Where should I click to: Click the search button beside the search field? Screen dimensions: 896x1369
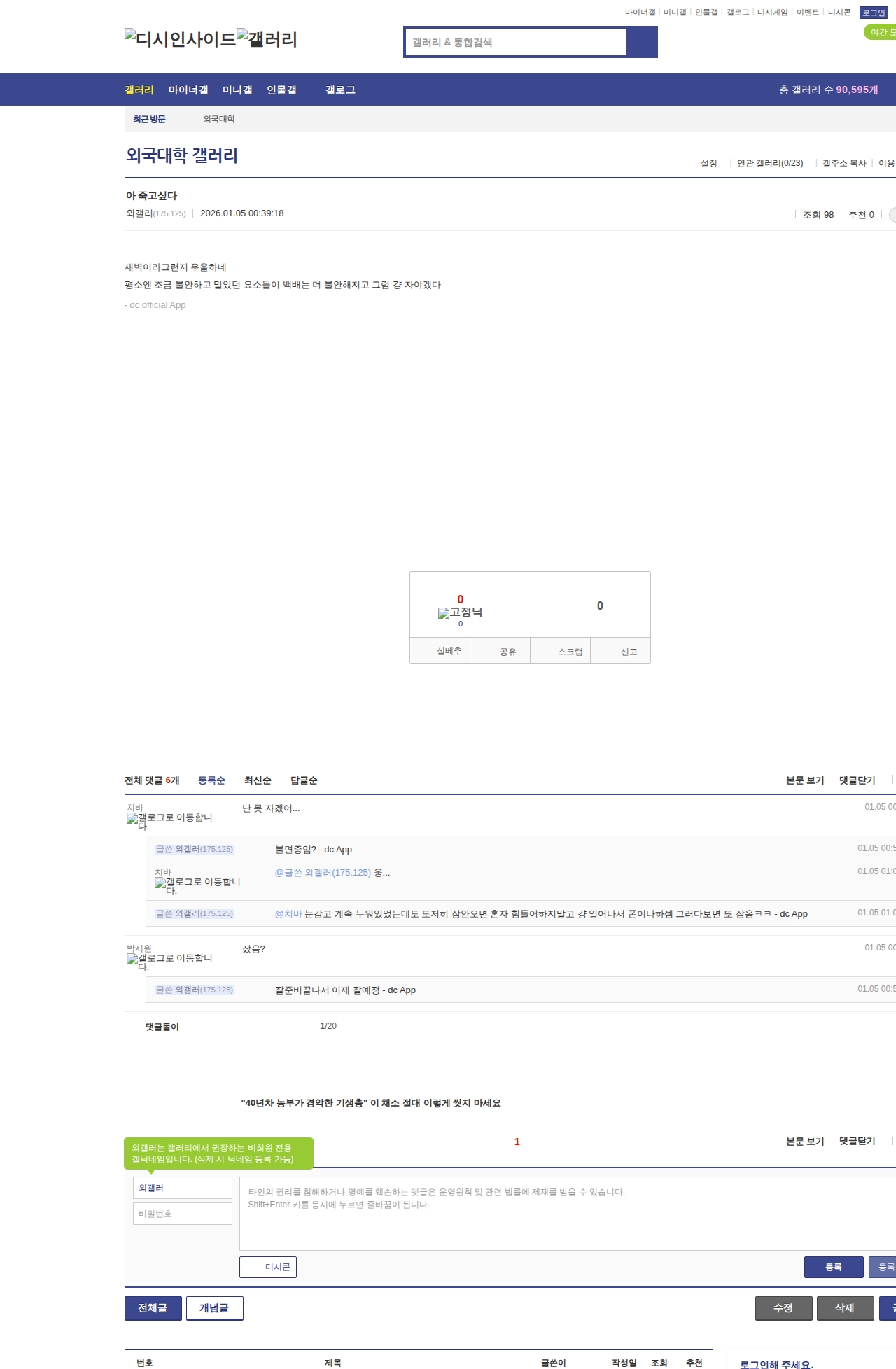coord(642,42)
